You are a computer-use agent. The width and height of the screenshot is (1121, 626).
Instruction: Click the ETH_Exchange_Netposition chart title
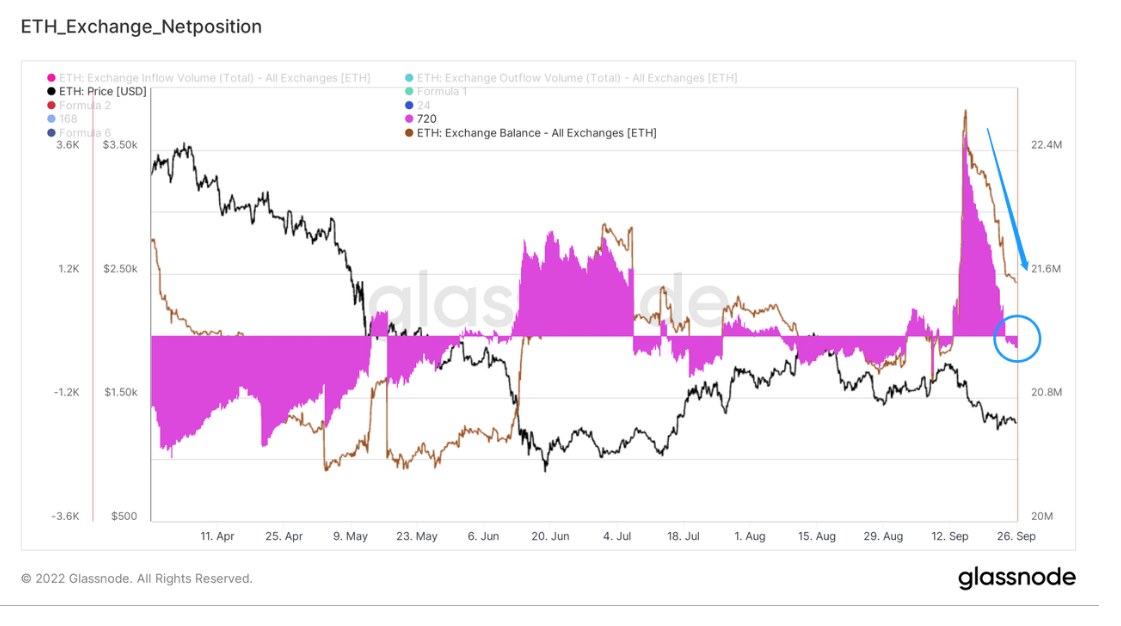[x=141, y=27]
